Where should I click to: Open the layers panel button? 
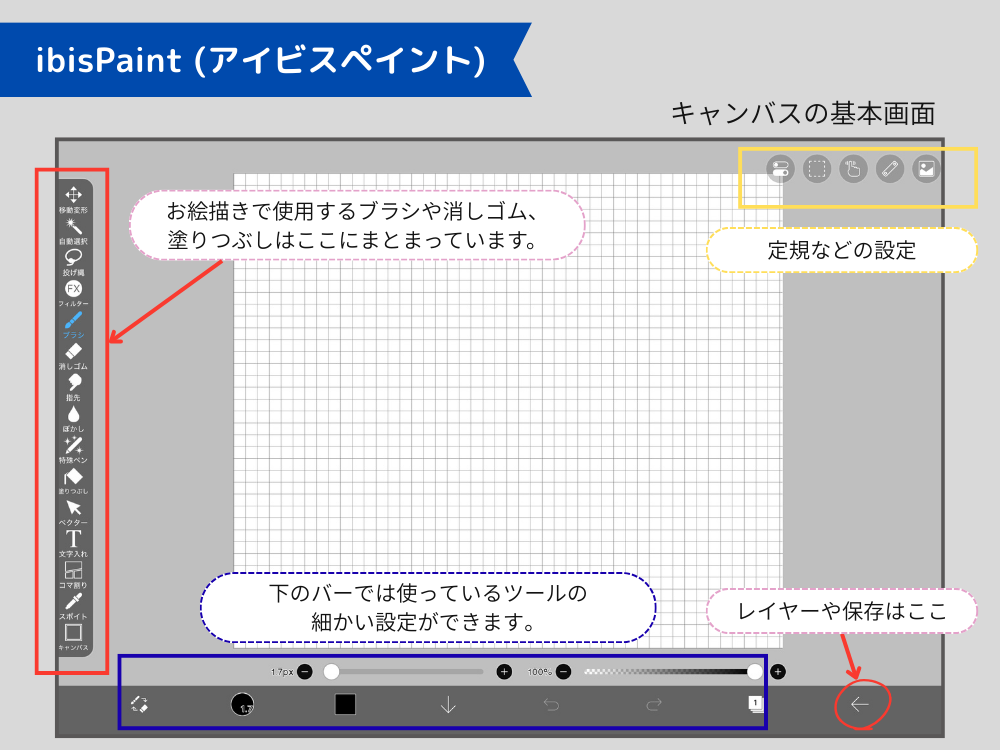(755, 704)
